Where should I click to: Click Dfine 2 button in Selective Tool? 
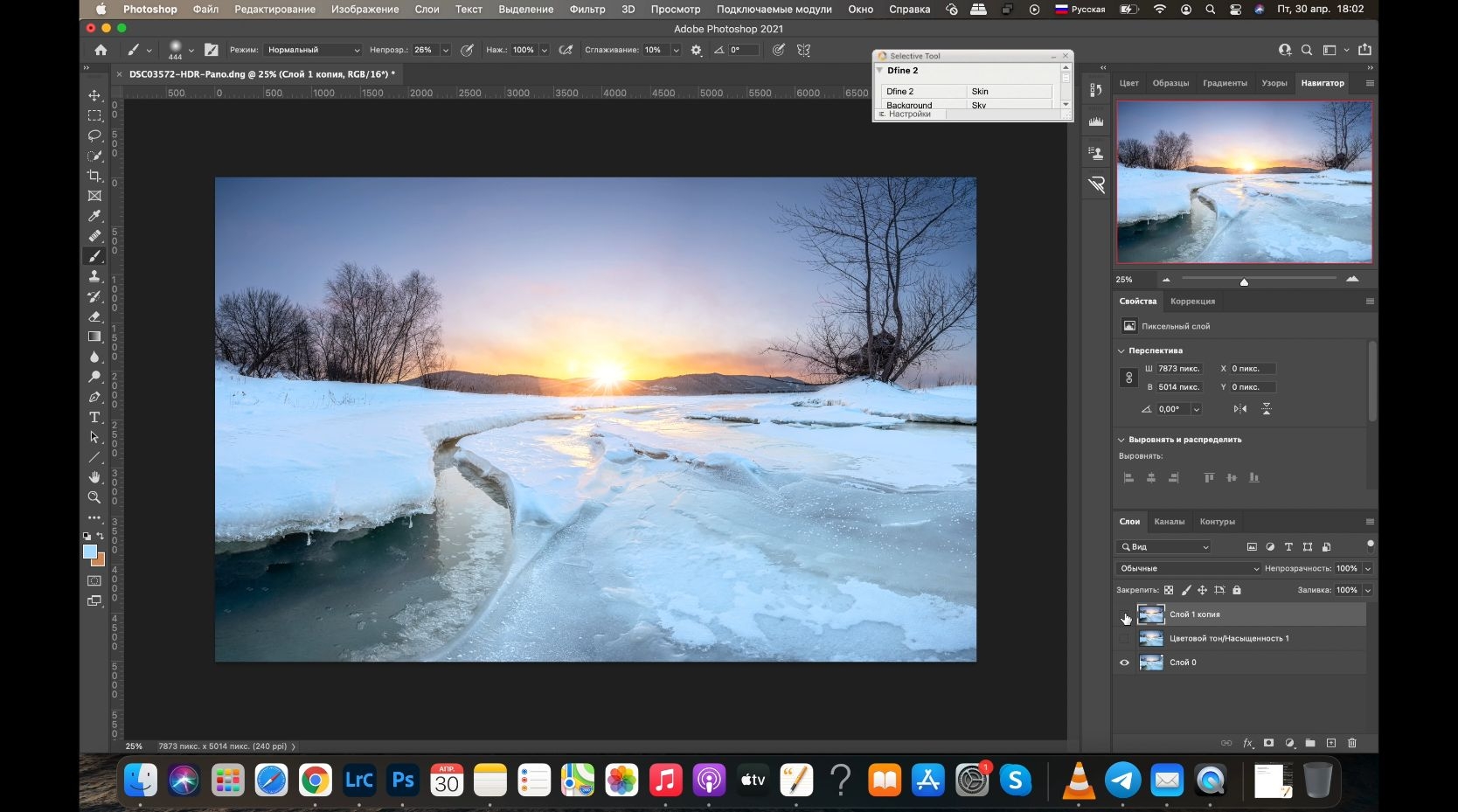[923, 91]
